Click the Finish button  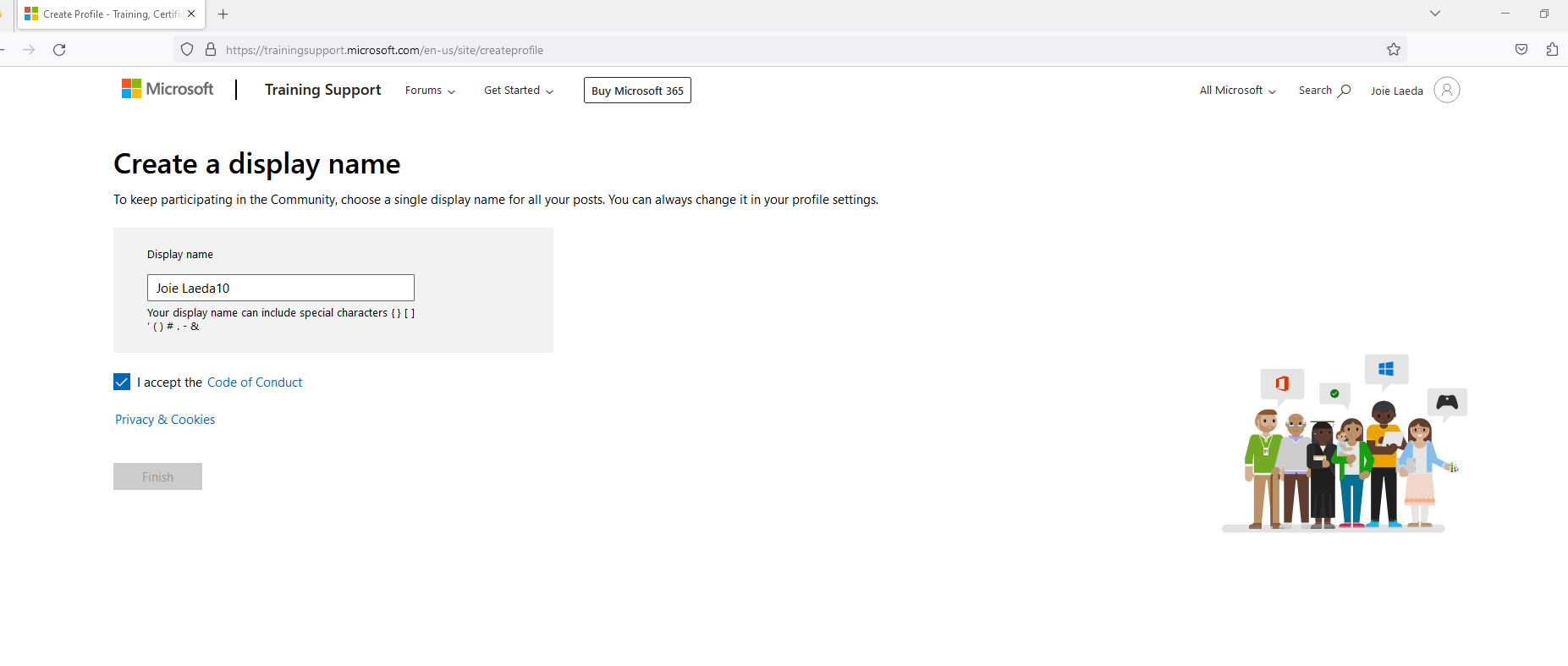coord(157,476)
